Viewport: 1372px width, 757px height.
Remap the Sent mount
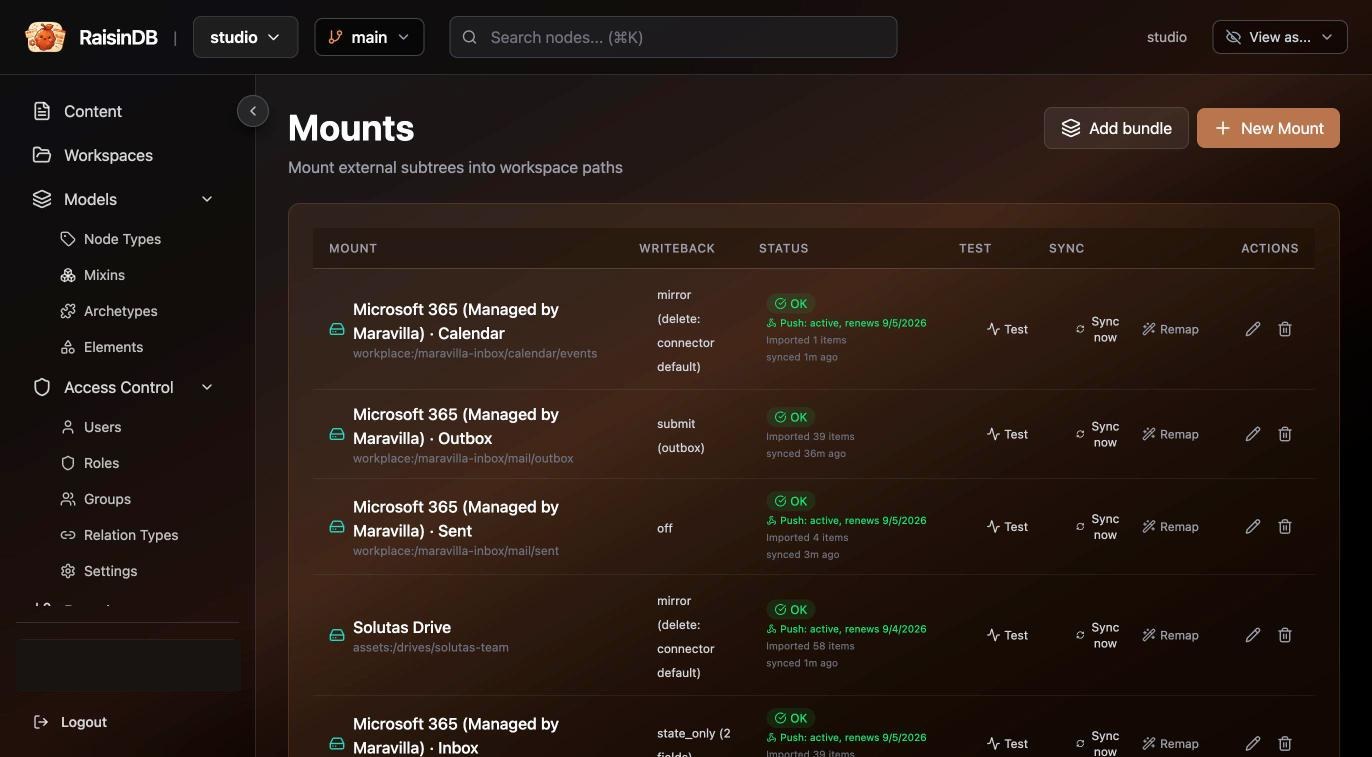point(1170,526)
